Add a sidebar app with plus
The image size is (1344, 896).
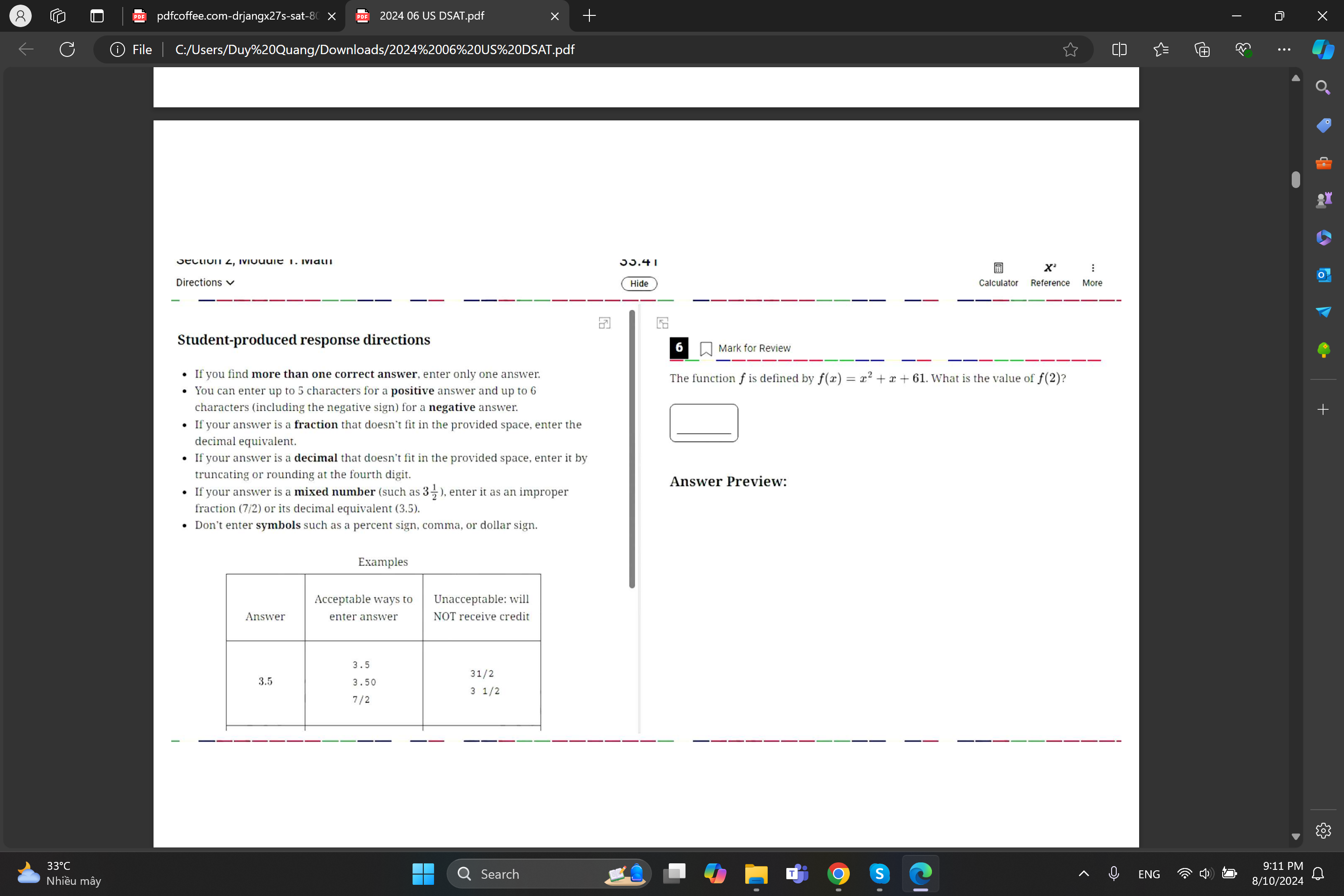pyautogui.click(x=1323, y=409)
